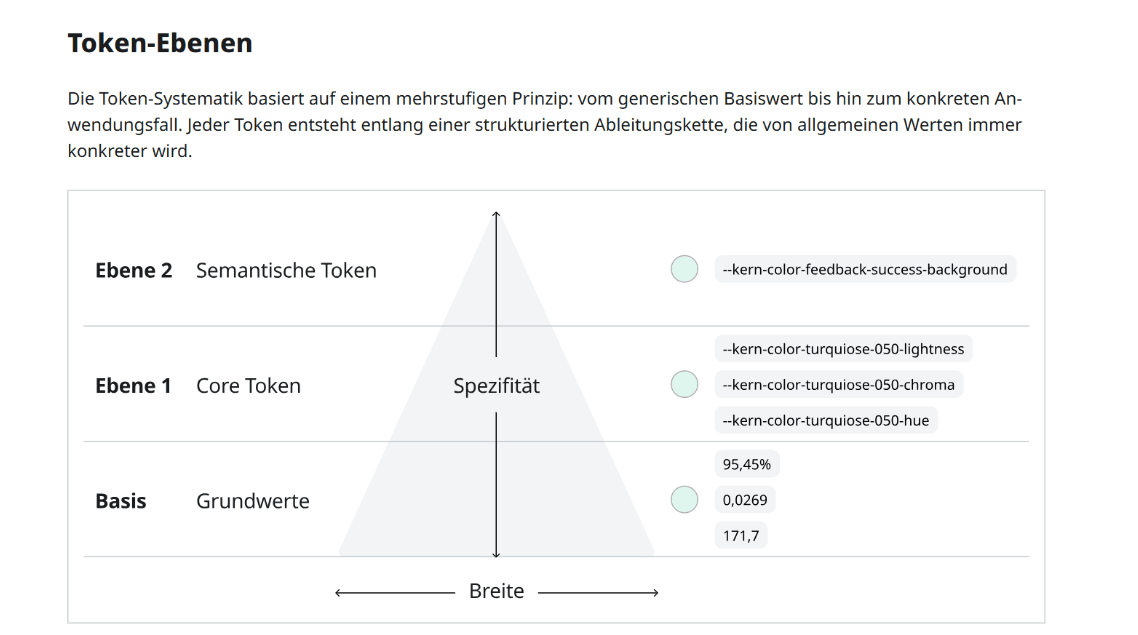Viewport: 1138px width, 635px height.
Task: Click the 95,45% value chip
Action: click(747, 464)
